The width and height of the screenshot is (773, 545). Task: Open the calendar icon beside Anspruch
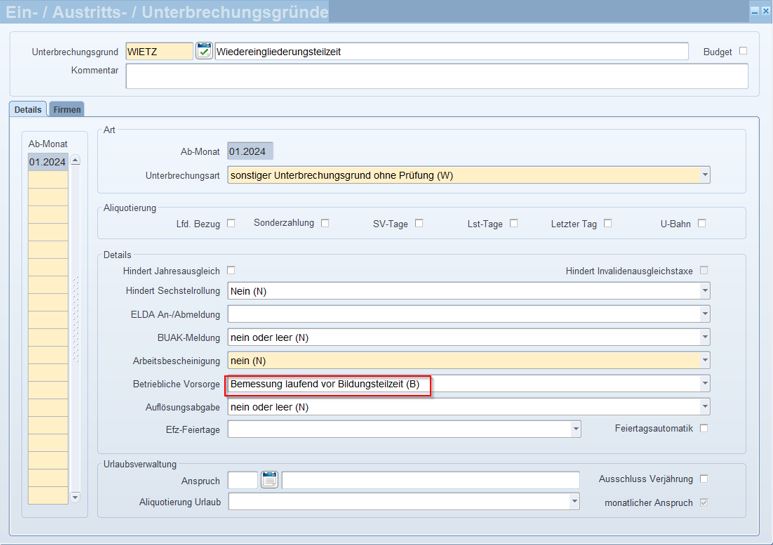(x=269, y=480)
